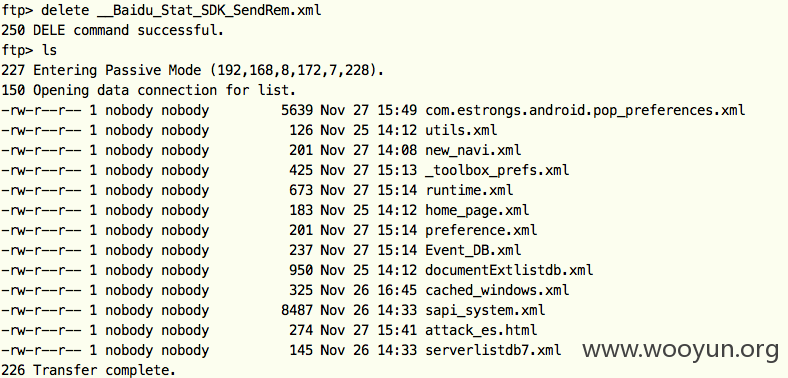Click on new_navi.xml in the listing
Image resolution: width=788 pixels, height=378 pixels.
click(473, 150)
